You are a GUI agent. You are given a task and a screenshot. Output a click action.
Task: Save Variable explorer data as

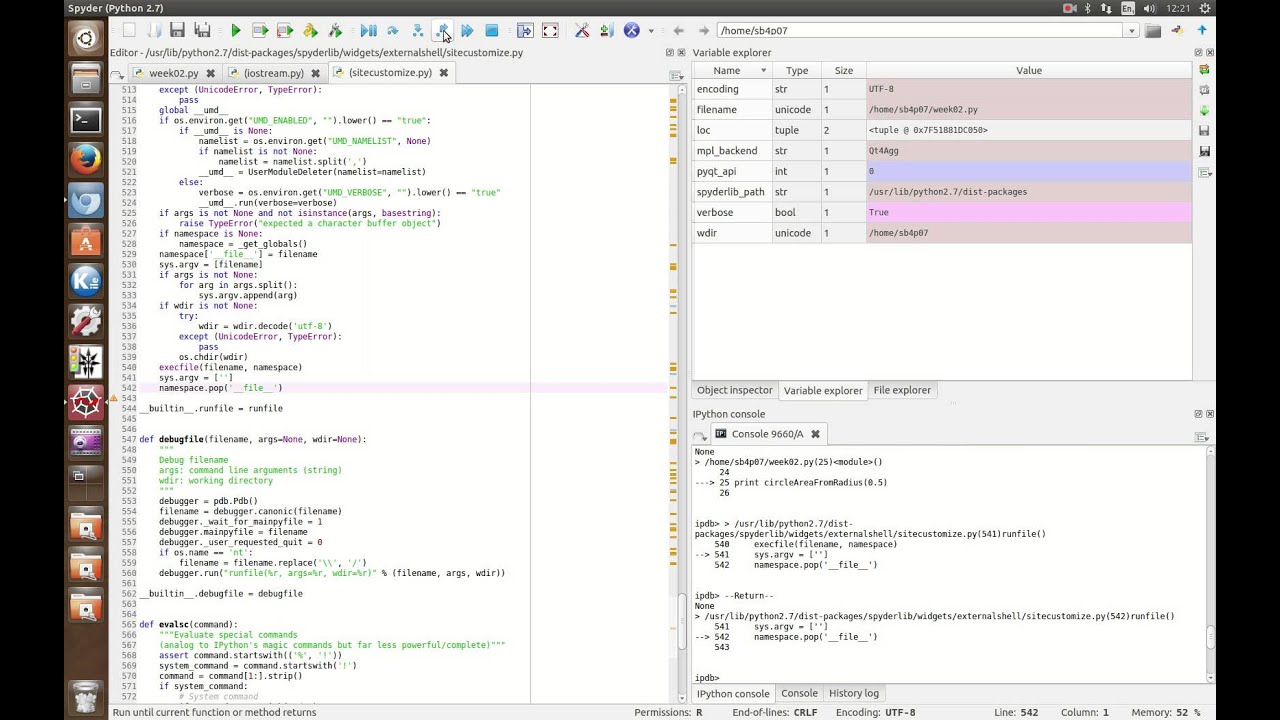coord(1204,151)
